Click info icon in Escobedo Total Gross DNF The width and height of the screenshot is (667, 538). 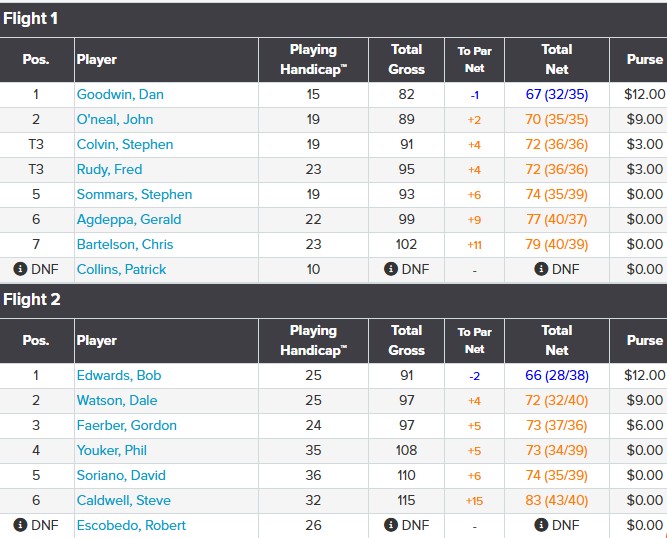click(390, 525)
